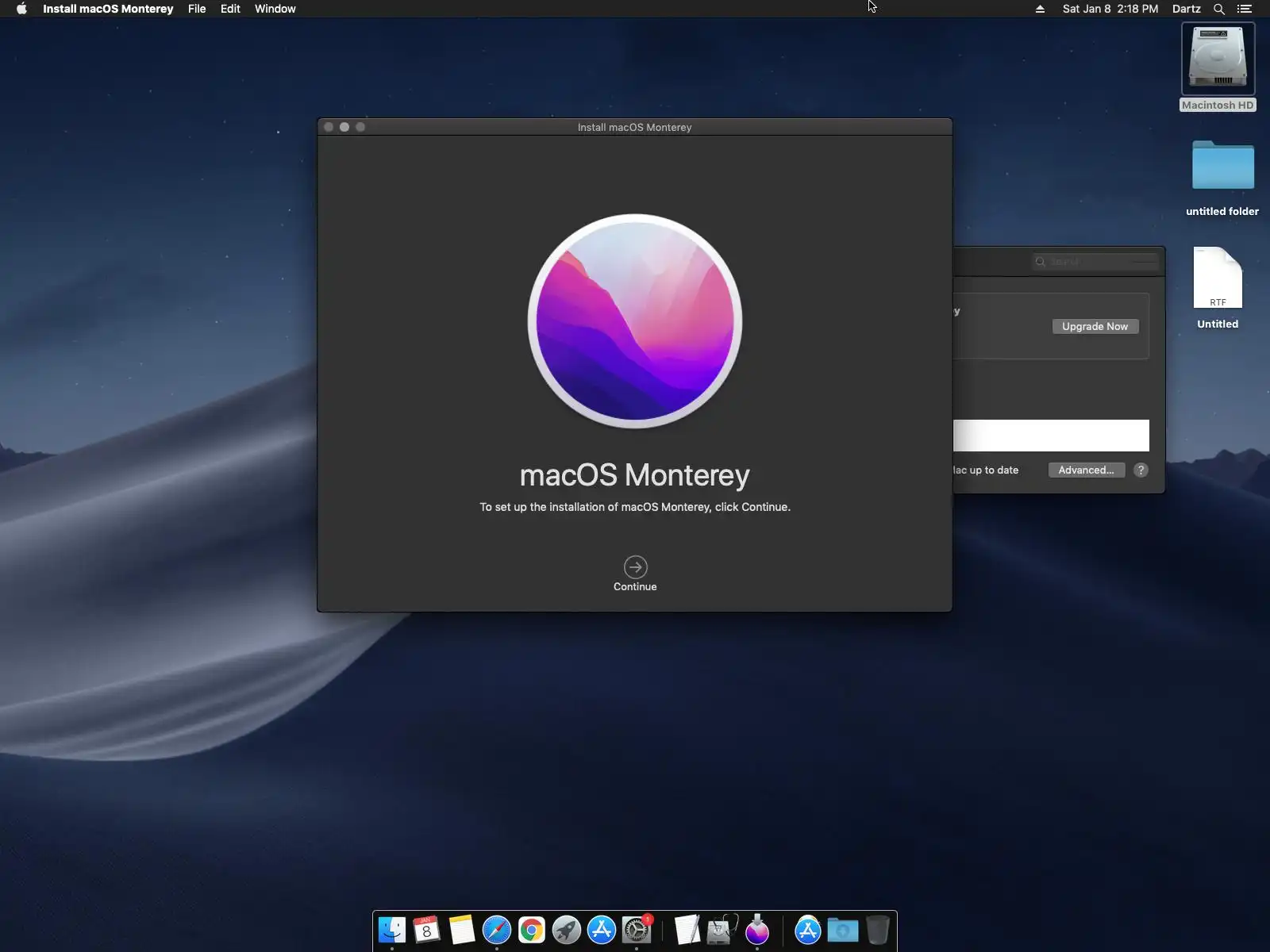Open Calendar from the Dock
Image resolution: width=1270 pixels, height=952 pixels.
coord(427,930)
